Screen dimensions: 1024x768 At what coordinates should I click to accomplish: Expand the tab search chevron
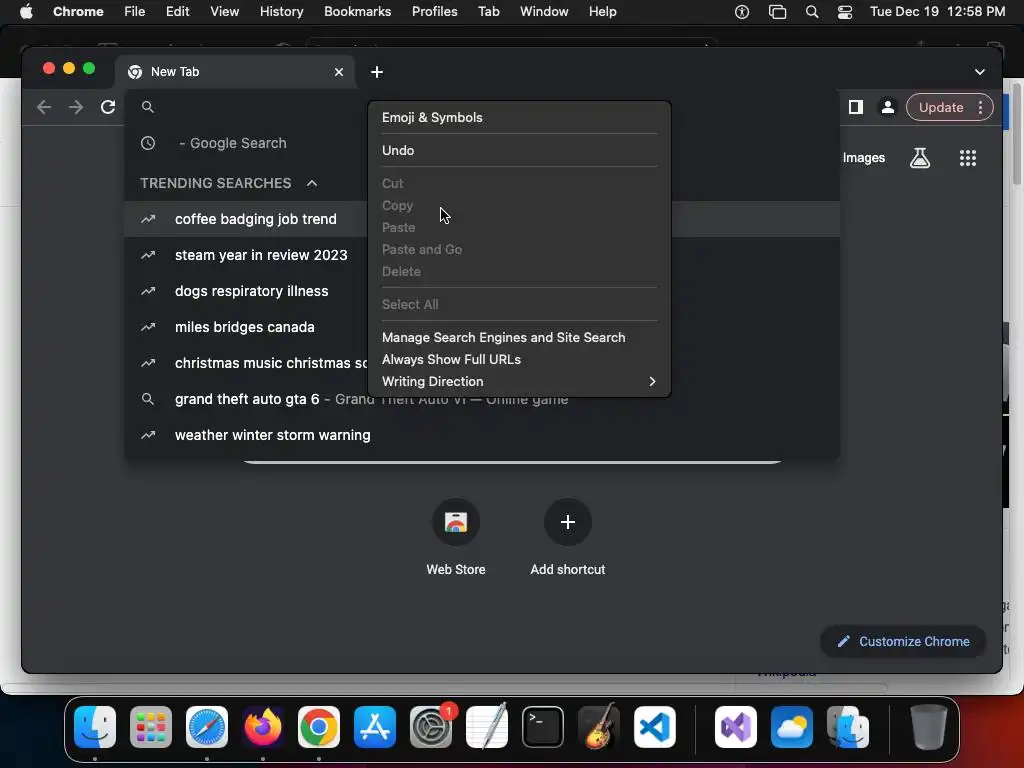[980, 72]
